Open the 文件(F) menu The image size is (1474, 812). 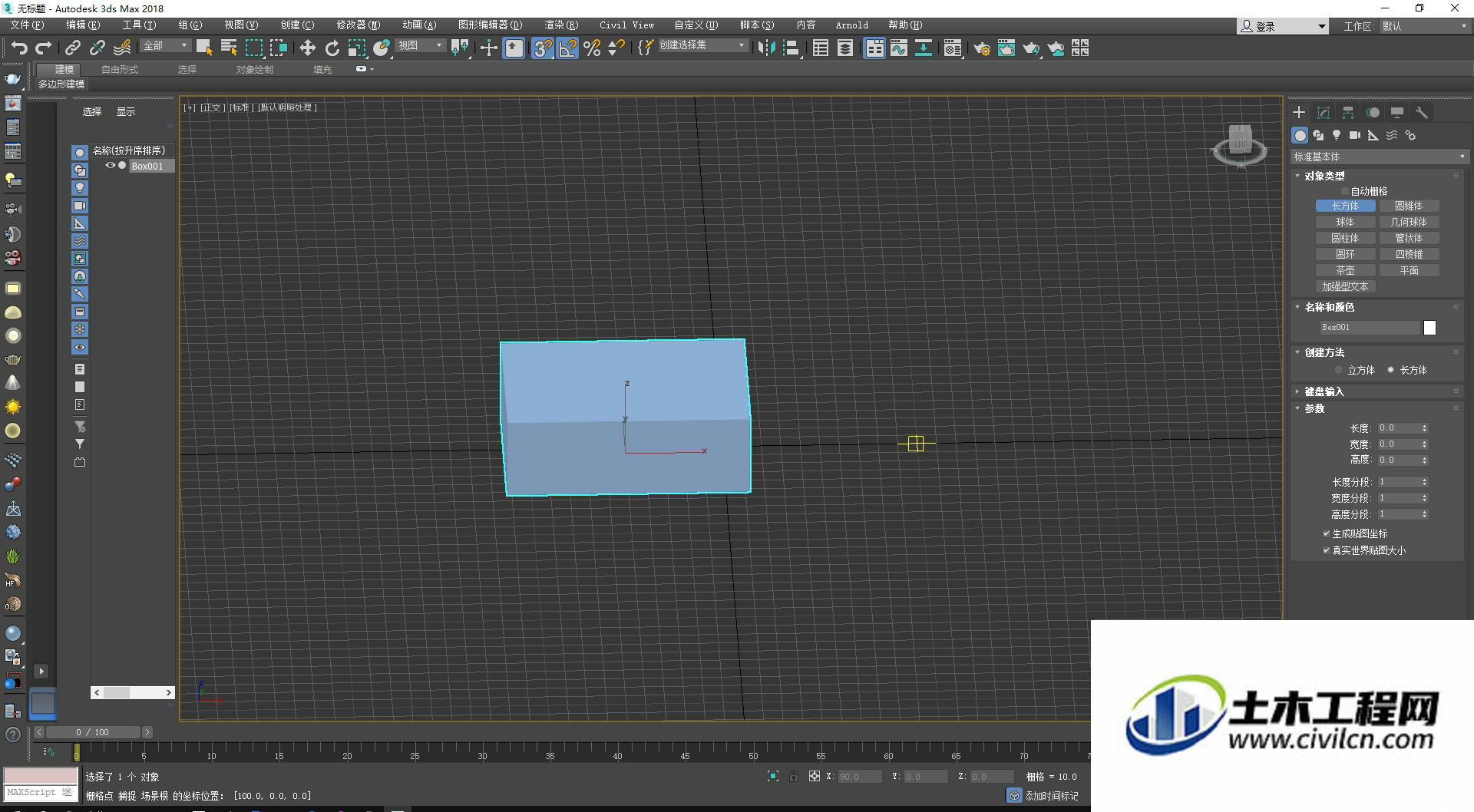point(27,25)
